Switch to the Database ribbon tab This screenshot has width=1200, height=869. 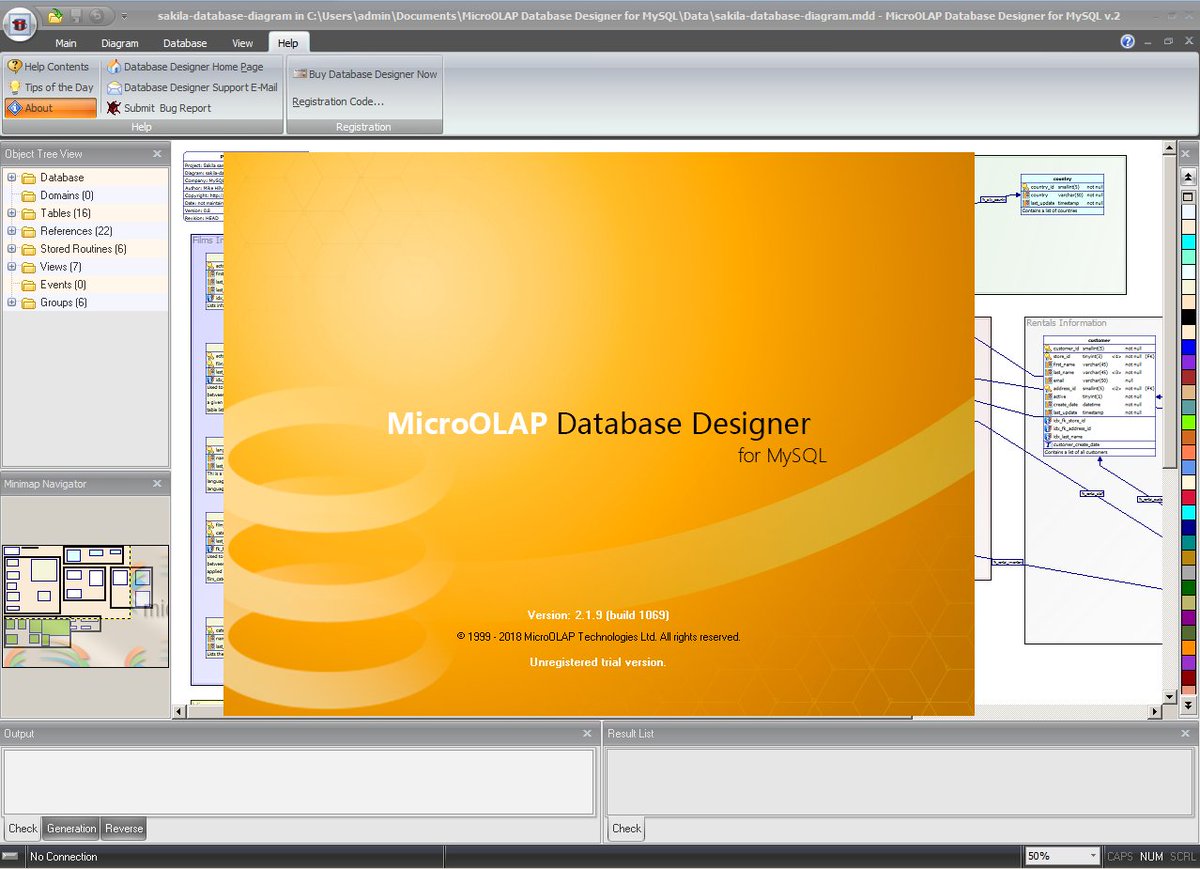click(185, 43)
